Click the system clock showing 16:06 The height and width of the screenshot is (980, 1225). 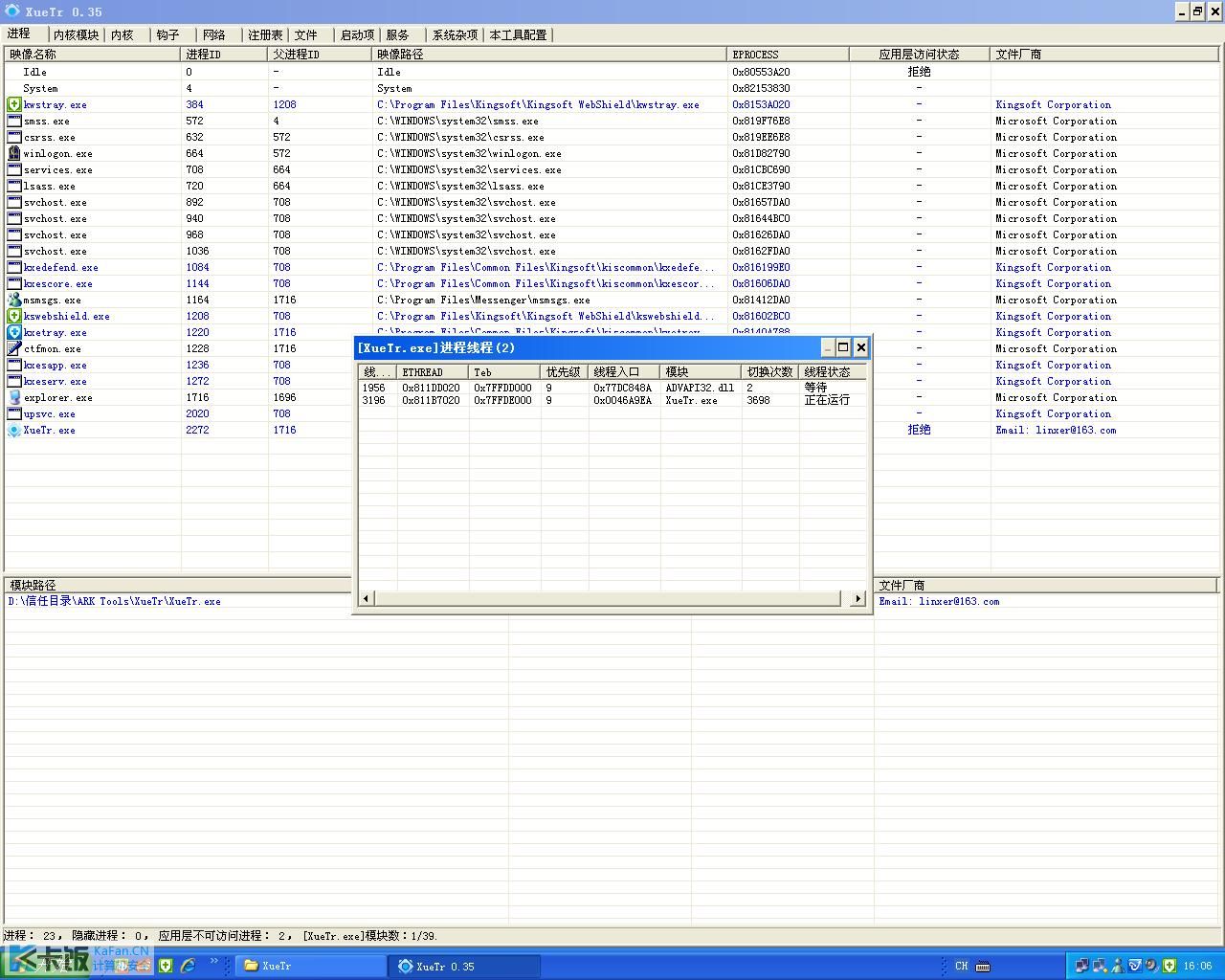pos(1197,966)
